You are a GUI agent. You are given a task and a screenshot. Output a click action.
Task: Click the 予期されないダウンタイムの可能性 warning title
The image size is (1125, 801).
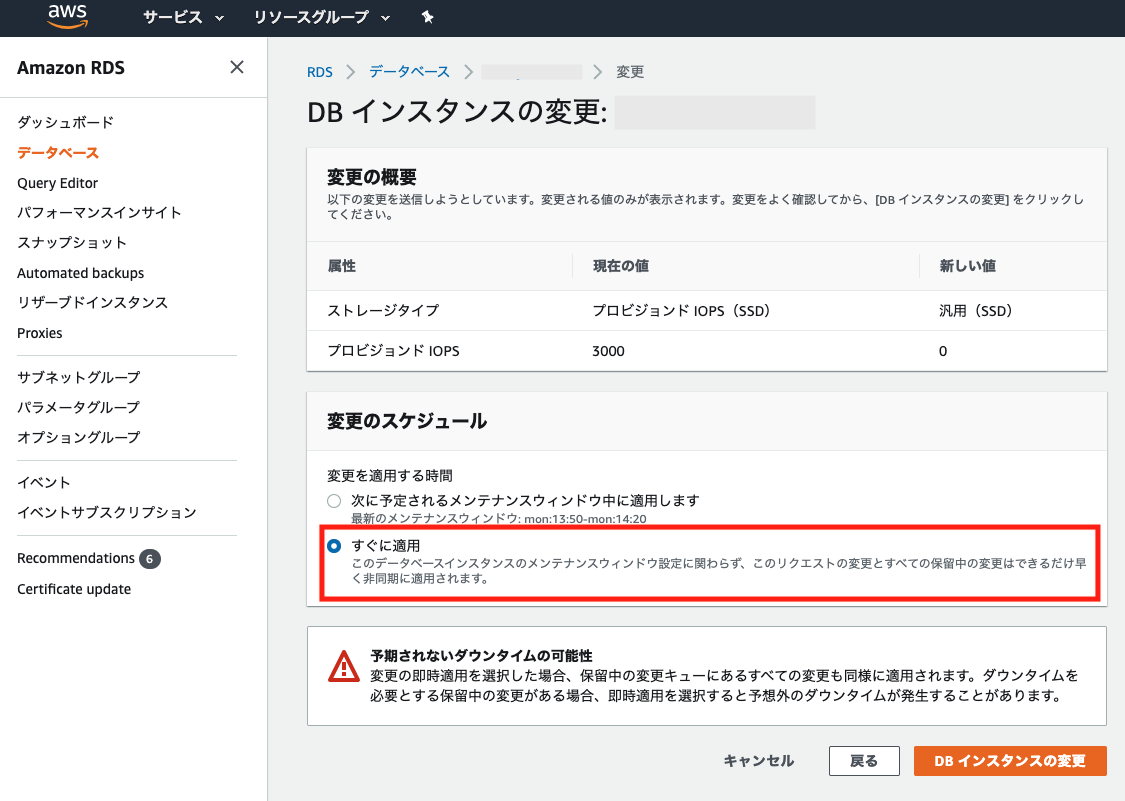(481, 656)
